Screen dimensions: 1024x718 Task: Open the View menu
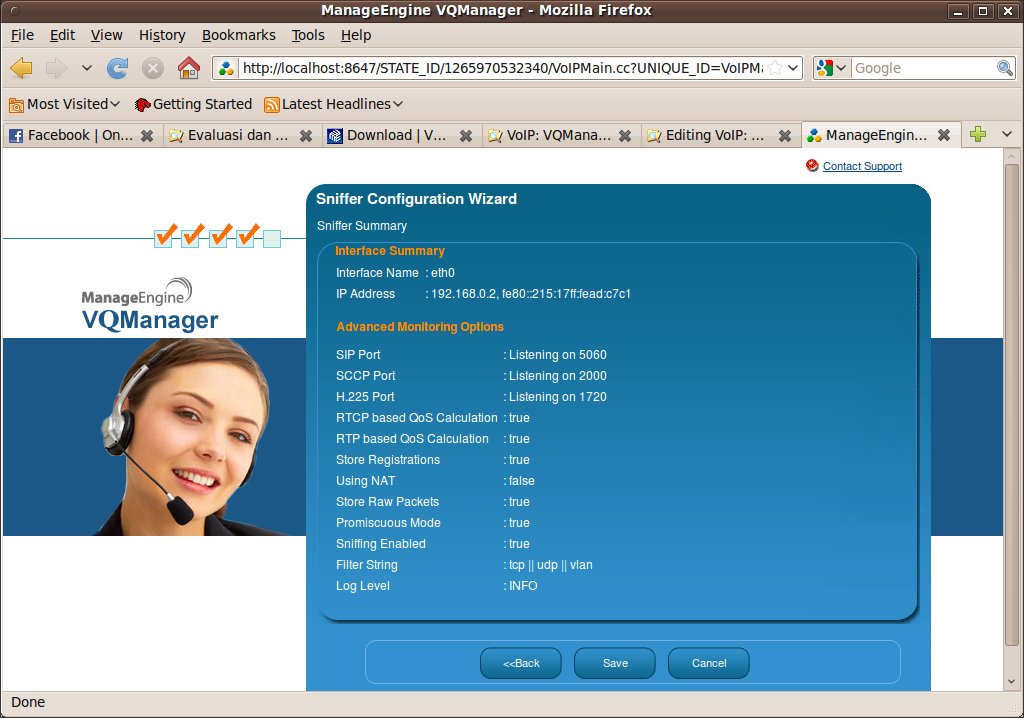pos(106,35)
